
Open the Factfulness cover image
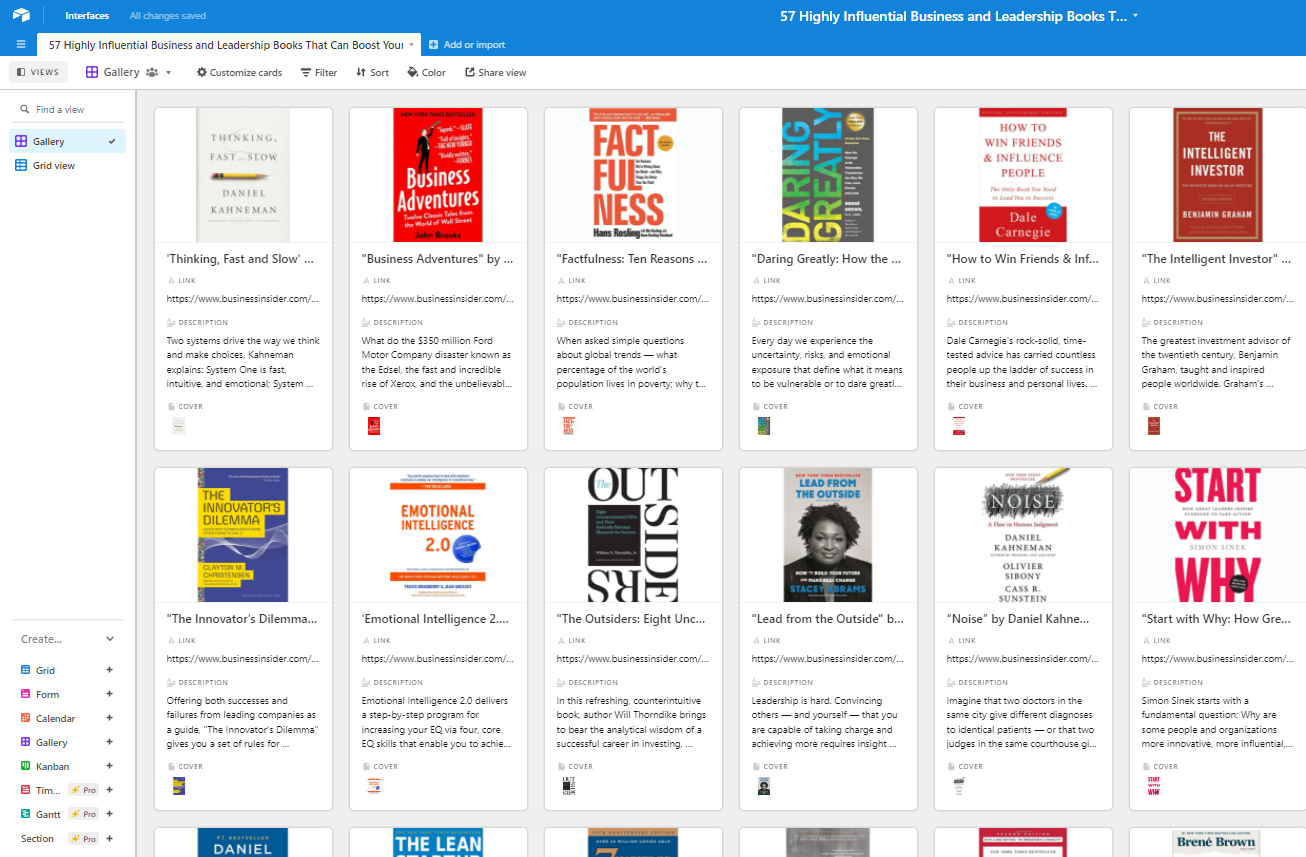(x=633, y=175)
